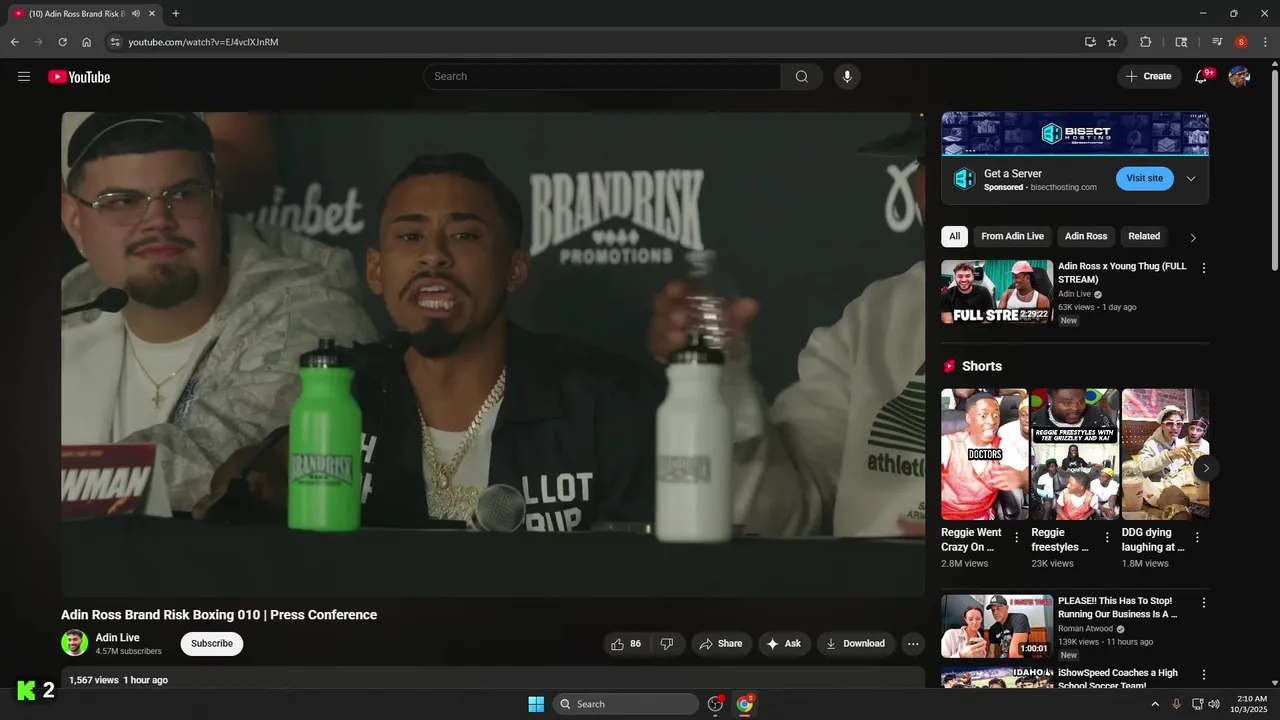Open the Adin Live channel name link

click(118, 638)
